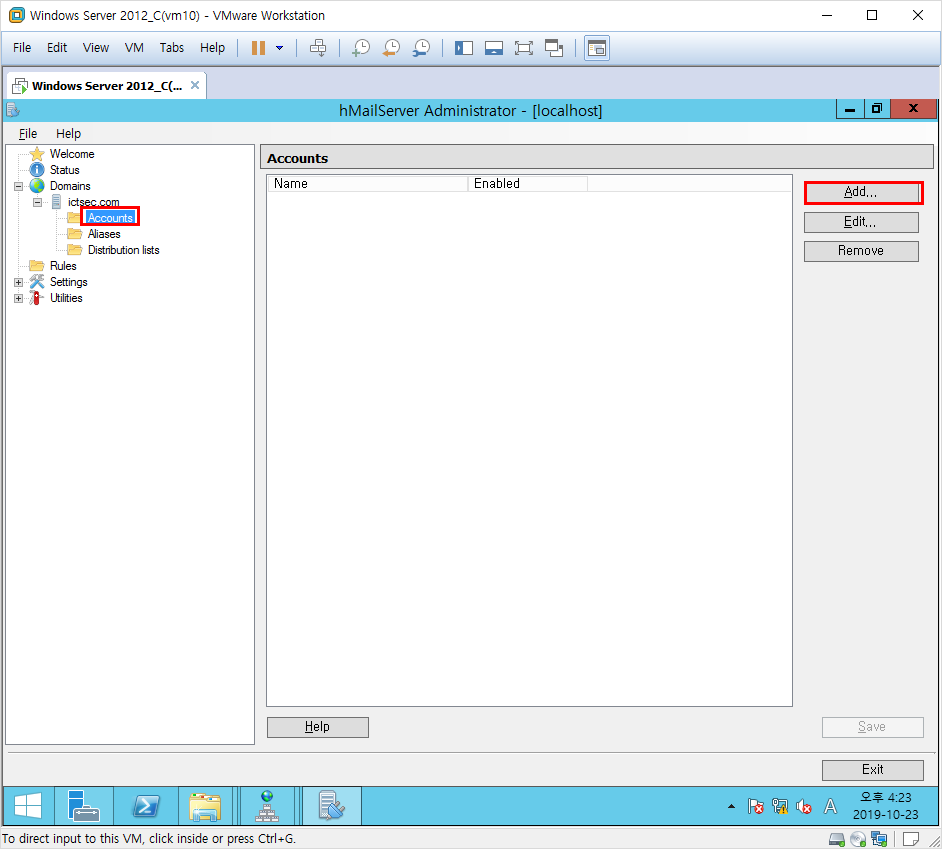The width and height of the screenshot is (942, 849).
Task: Click the Action Center flag icon
Action: click(756, 806)
